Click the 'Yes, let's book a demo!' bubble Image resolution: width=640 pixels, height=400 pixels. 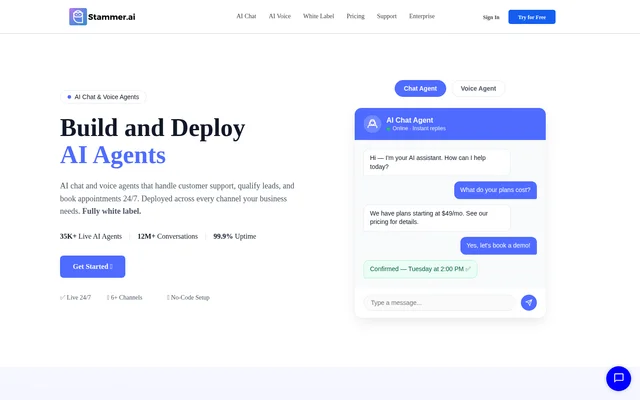click(x=498, y=246)
